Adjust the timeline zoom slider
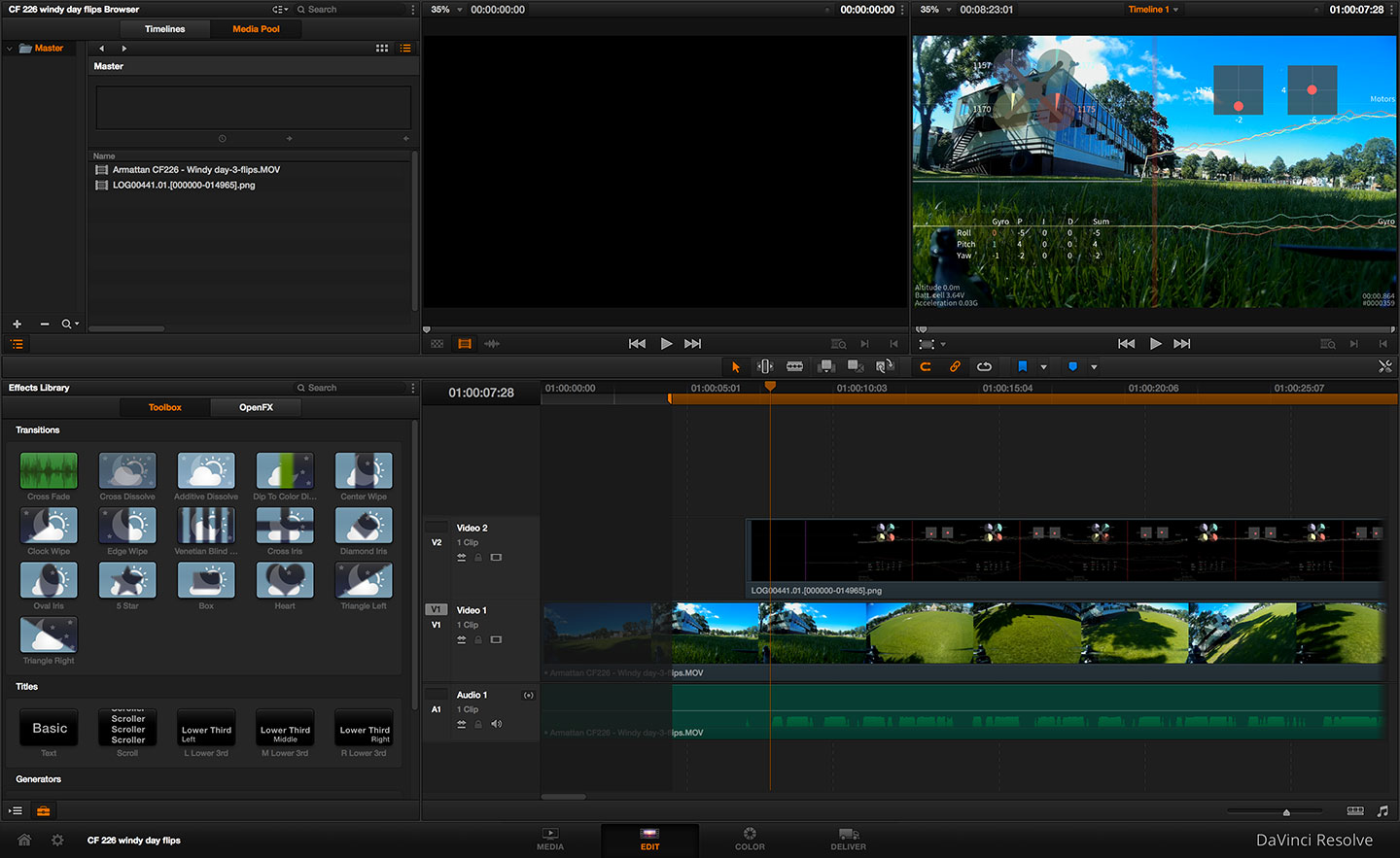This screenshot has height=858, width=1400. pyautogui.click(x=1286, y=811)
